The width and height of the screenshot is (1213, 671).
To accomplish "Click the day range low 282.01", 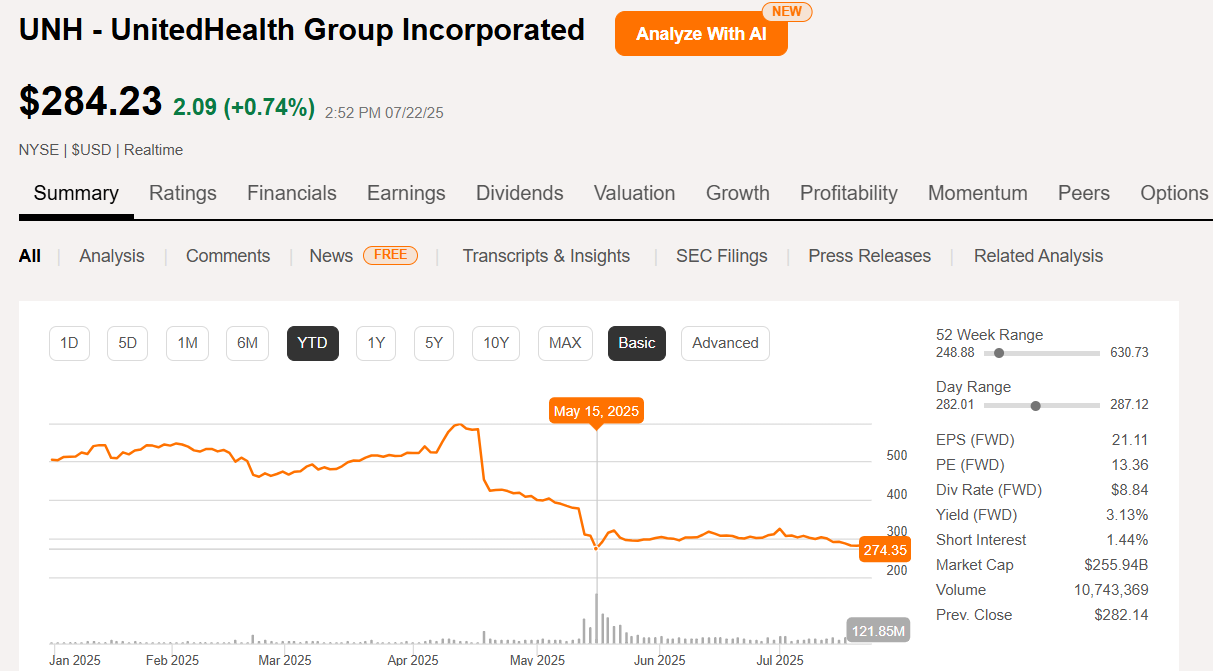I will (955, 405).
